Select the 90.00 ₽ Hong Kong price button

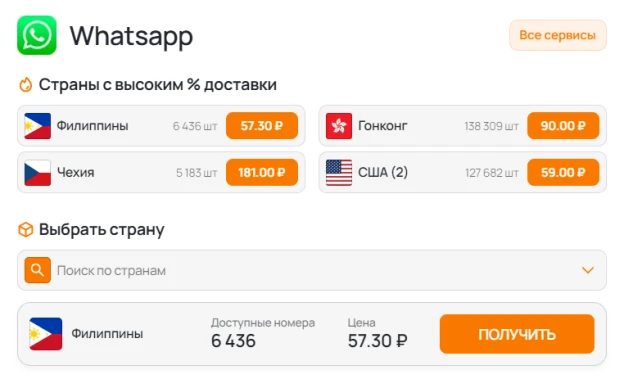click(x=563, y=126)
